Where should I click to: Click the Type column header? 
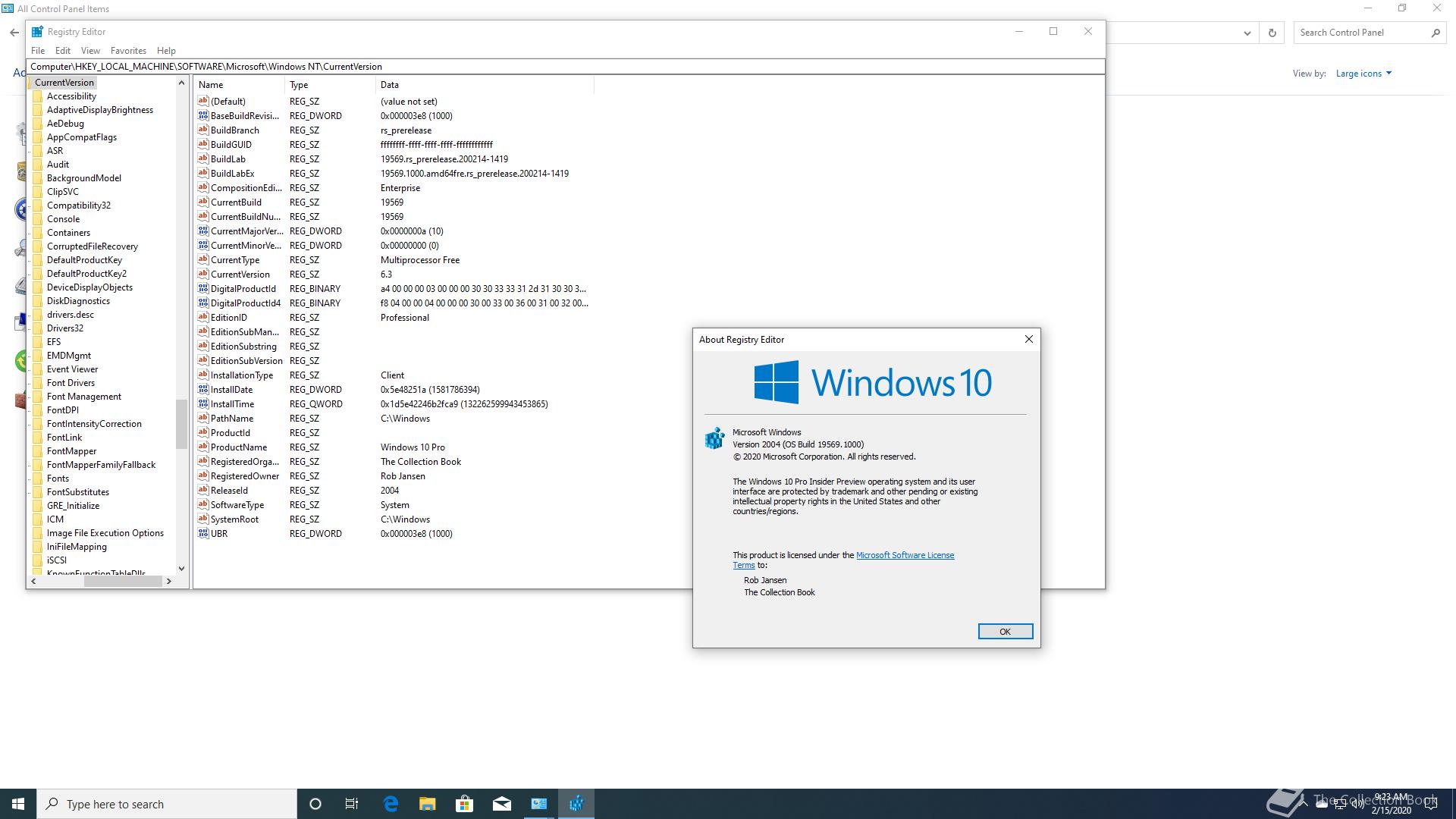330,85
